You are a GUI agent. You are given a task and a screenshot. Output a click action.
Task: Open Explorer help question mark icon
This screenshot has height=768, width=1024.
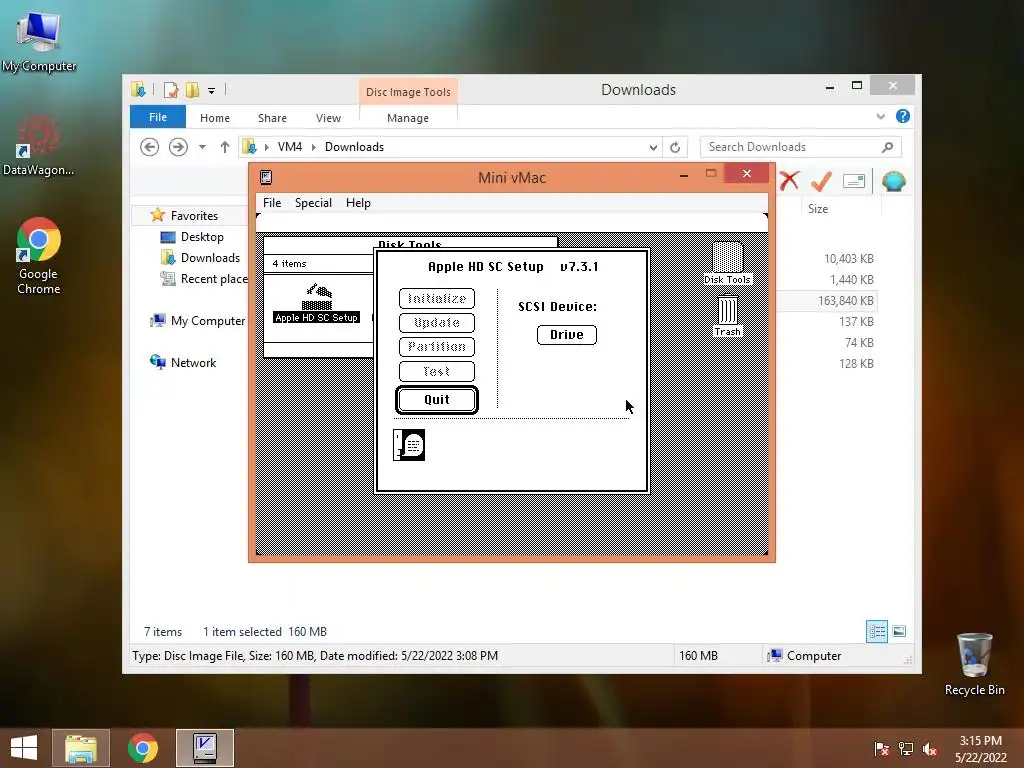tap(903, 116)
